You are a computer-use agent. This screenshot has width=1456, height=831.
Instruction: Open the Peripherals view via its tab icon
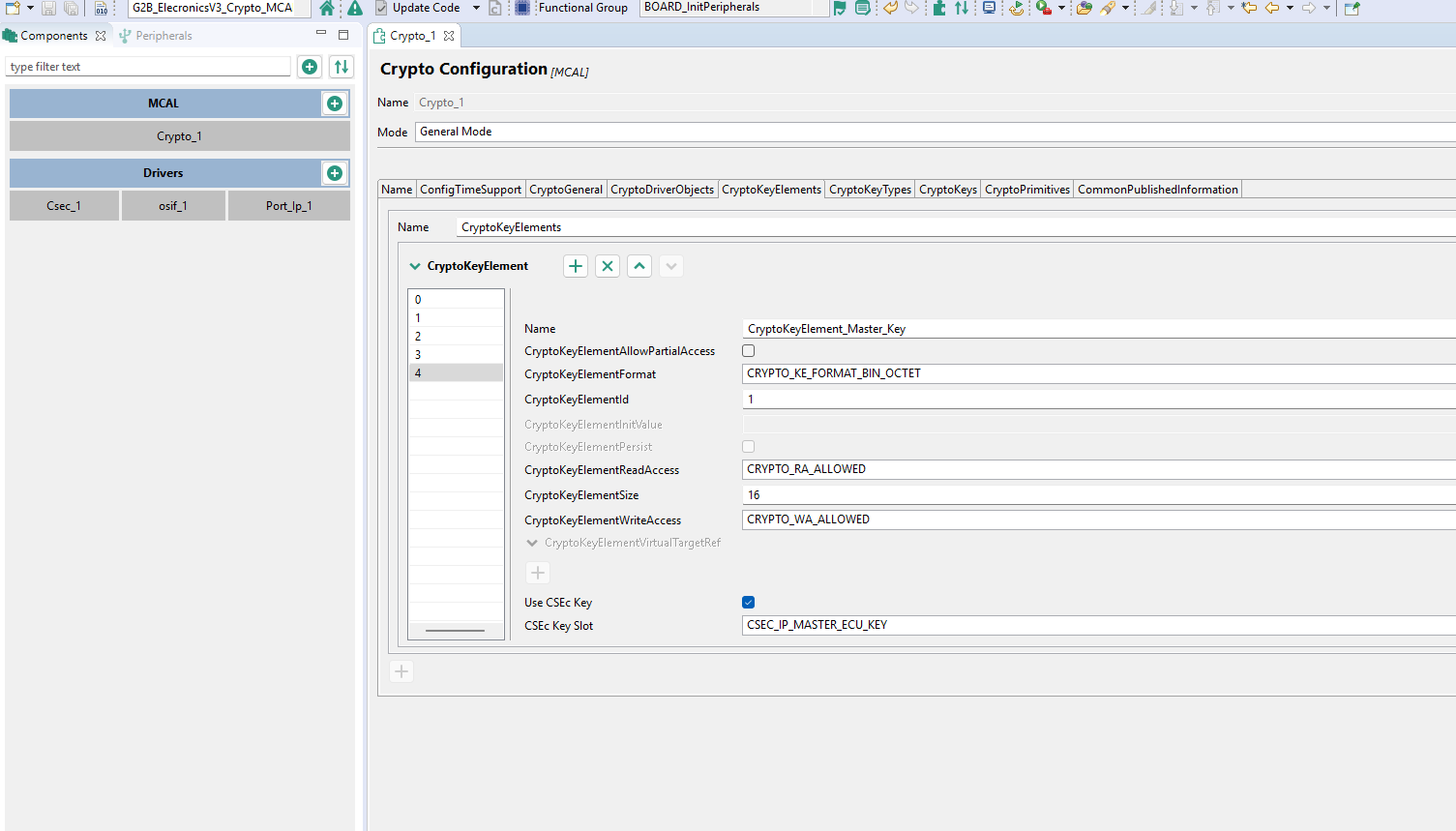point(123,35)
